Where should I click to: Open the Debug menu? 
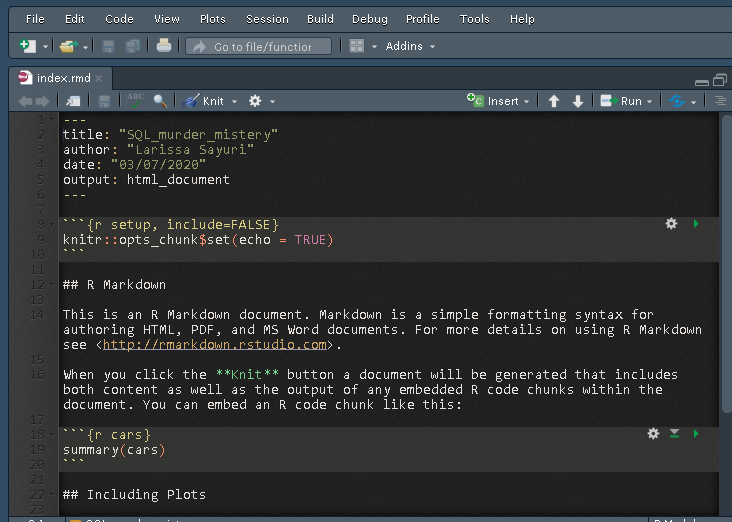[x=370, y=19]
